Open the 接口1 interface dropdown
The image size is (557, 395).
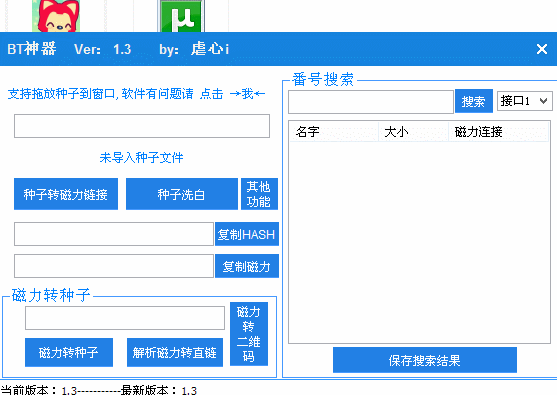[524, 101]
